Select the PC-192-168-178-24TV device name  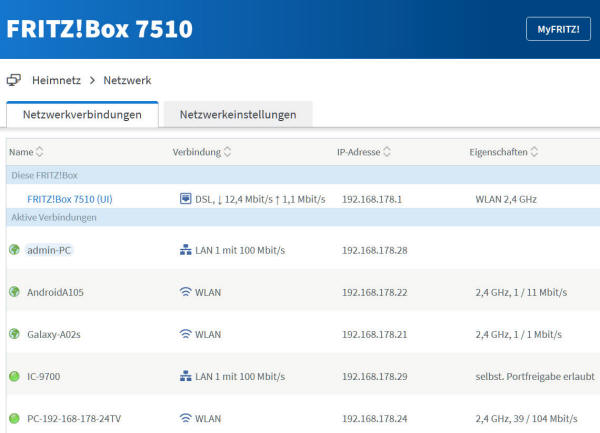(74, 418)
